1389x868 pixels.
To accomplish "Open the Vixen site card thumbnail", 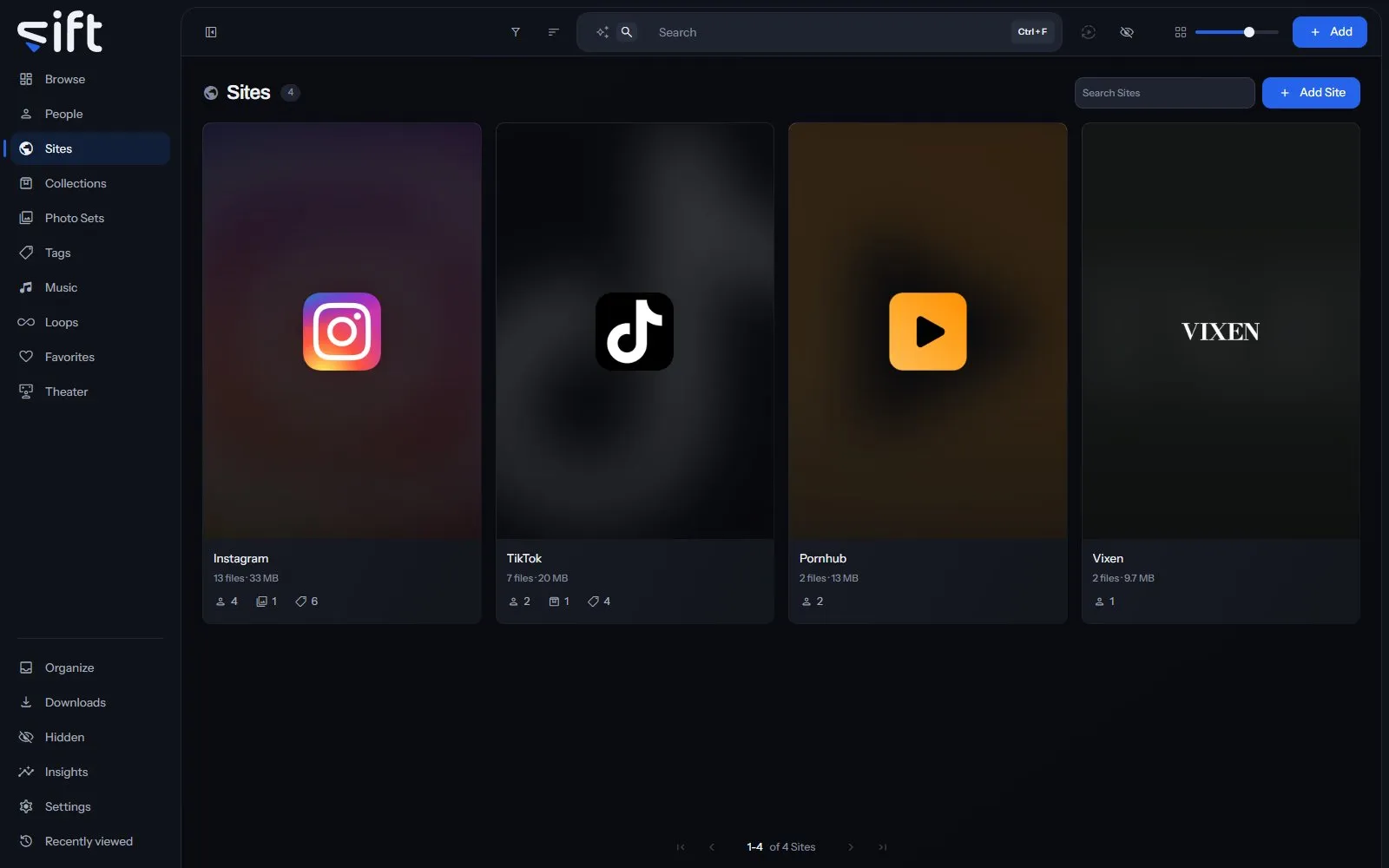I will (1221, 331).
